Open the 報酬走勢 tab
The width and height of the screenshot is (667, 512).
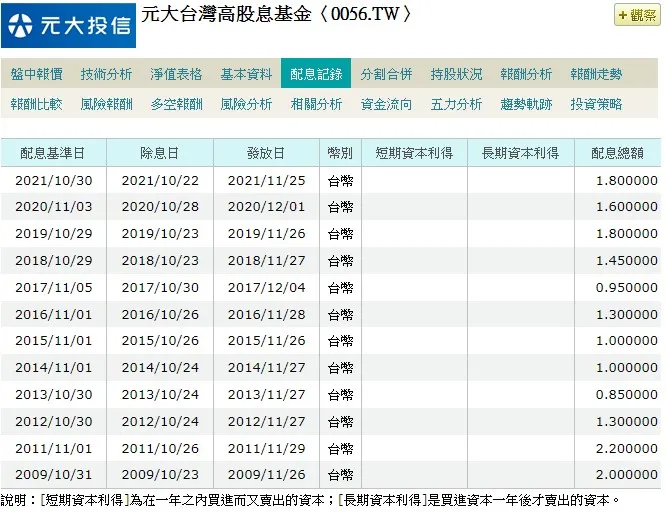tap(596, 74)
